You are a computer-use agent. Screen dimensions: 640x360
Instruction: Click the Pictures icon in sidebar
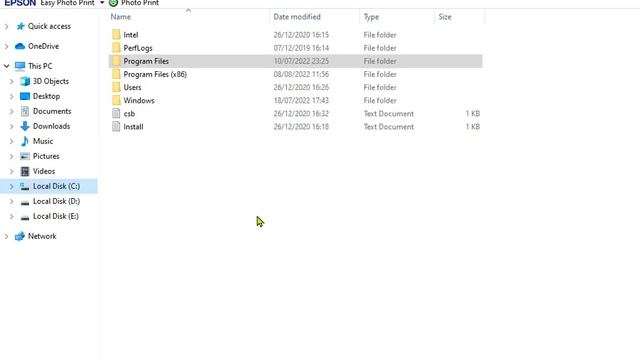pyautogui.click(x=25, y=156)
